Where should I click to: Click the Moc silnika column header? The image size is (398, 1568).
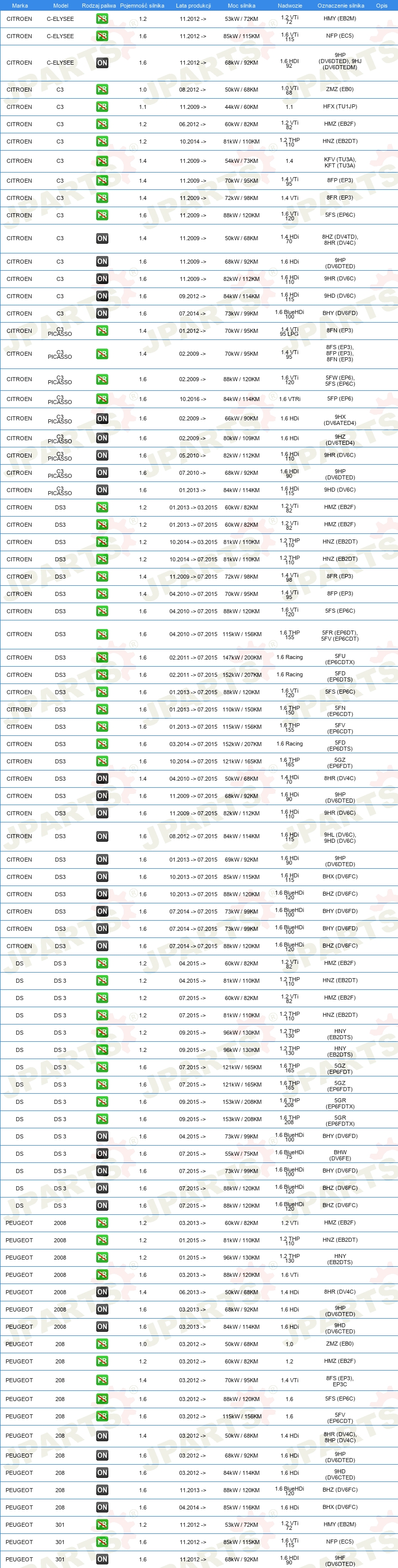[242, 6]
